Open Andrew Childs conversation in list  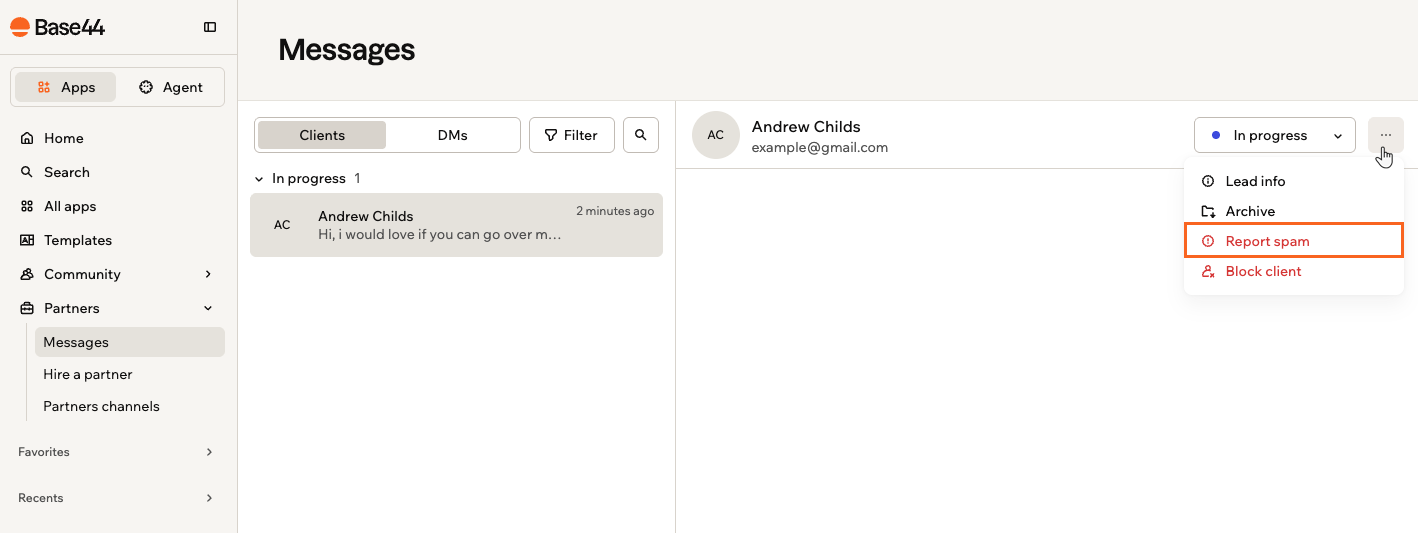tap(456, 225)
